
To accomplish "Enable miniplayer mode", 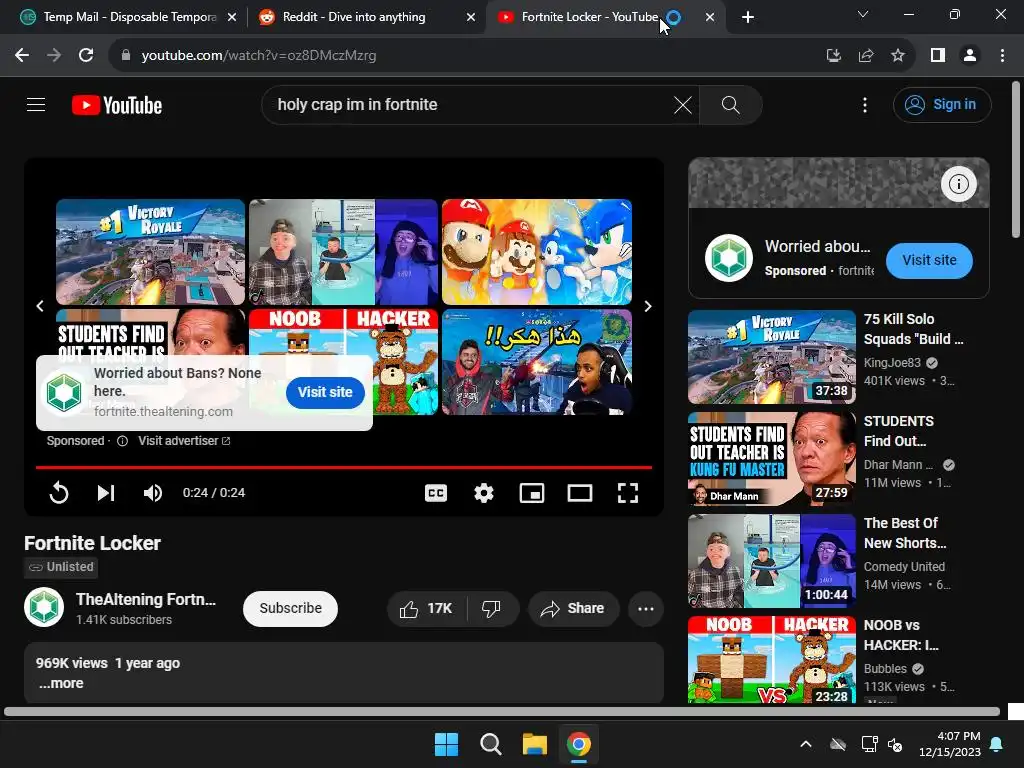I will [x=532, y=492].
